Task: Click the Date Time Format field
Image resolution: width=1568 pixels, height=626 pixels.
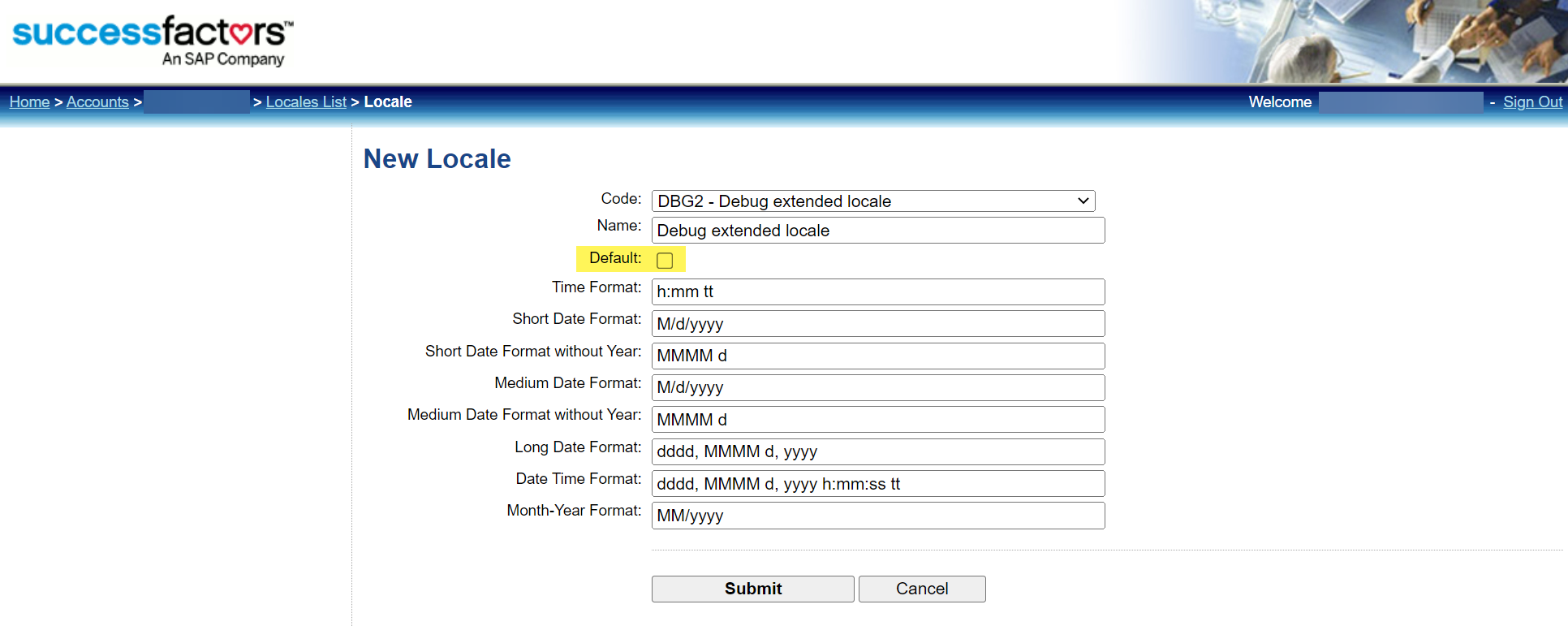Action: point(878,484)
